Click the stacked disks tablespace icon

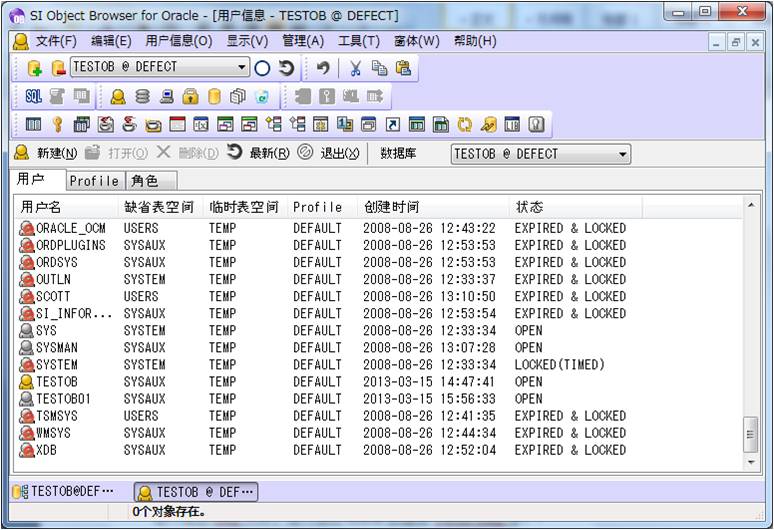click(x=142, y=96)
